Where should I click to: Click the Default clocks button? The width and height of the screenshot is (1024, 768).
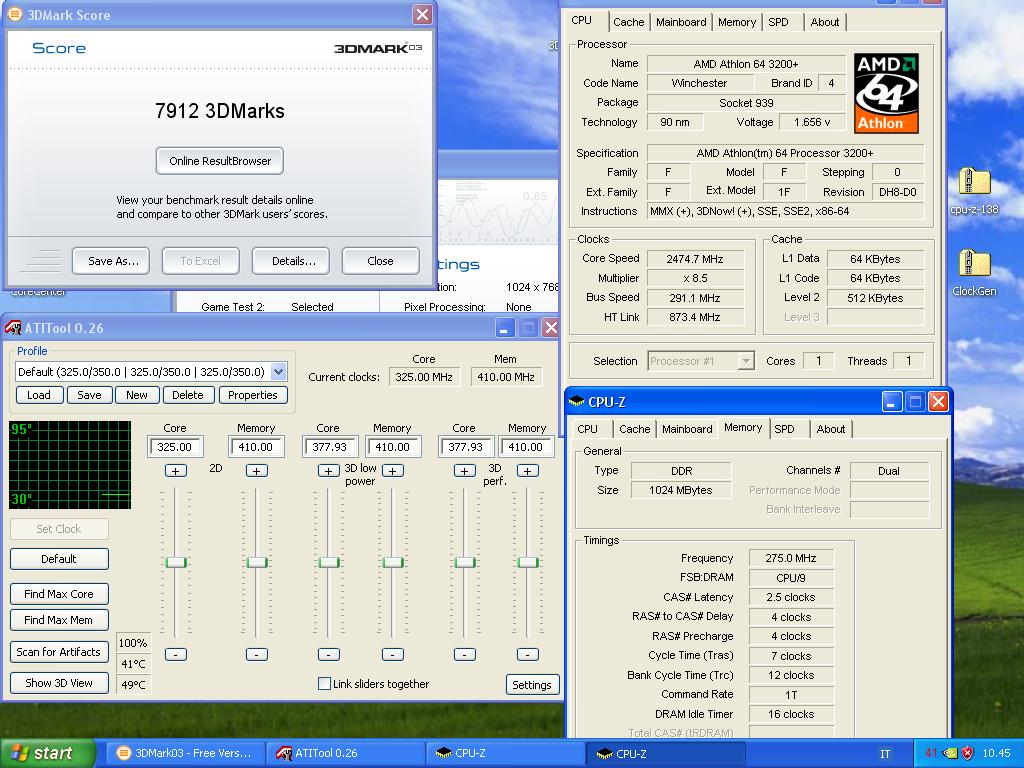(59, 559)
